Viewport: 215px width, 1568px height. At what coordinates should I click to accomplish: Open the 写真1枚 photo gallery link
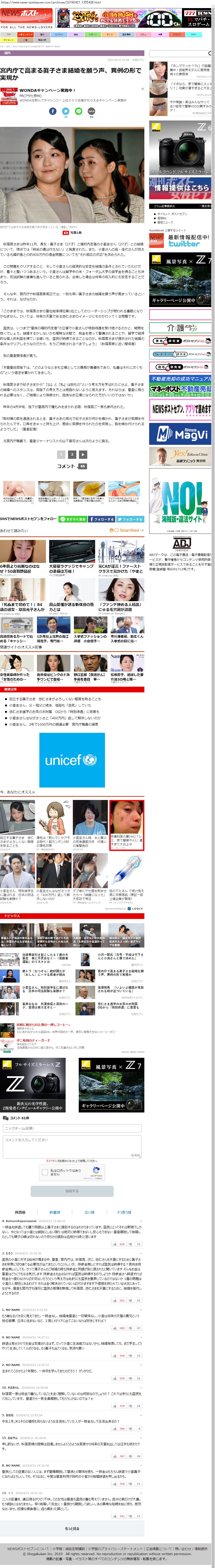pos(72,232)
